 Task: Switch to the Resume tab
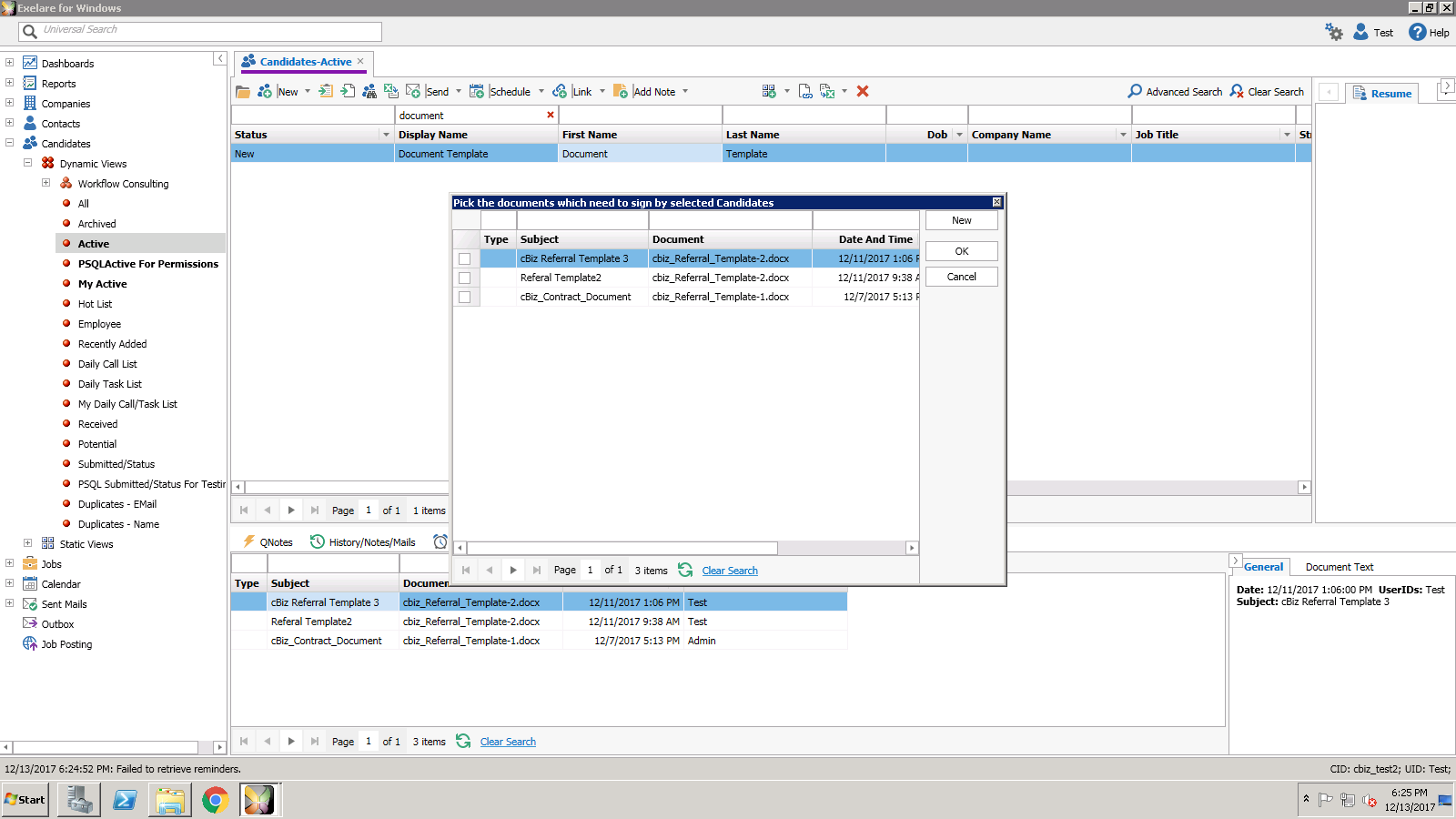point(1382,93)
